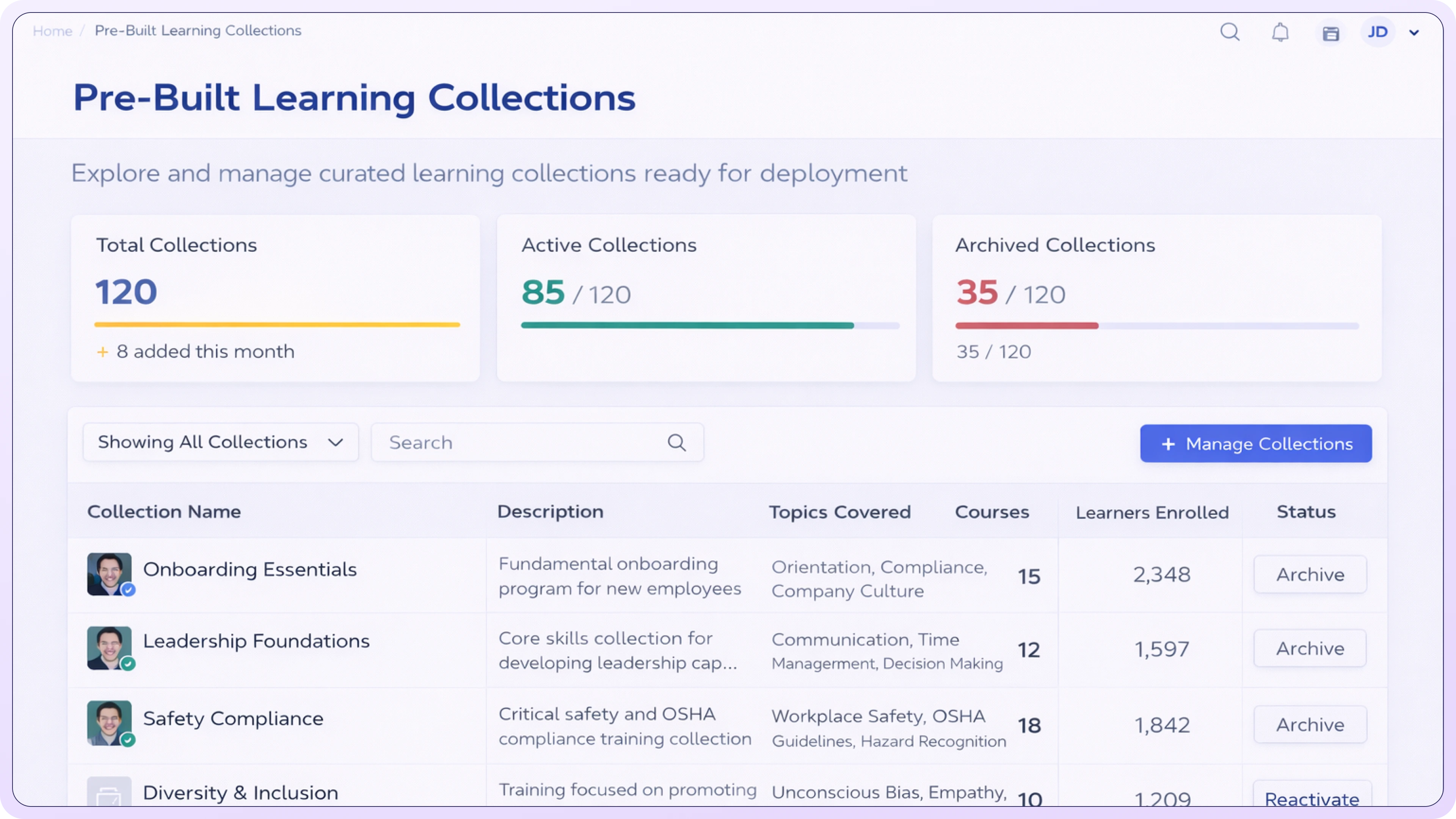Toggle the green checkmark on Leadership Foundations
This screenshot has height=819, width=1456.
[x=128, y=664]
